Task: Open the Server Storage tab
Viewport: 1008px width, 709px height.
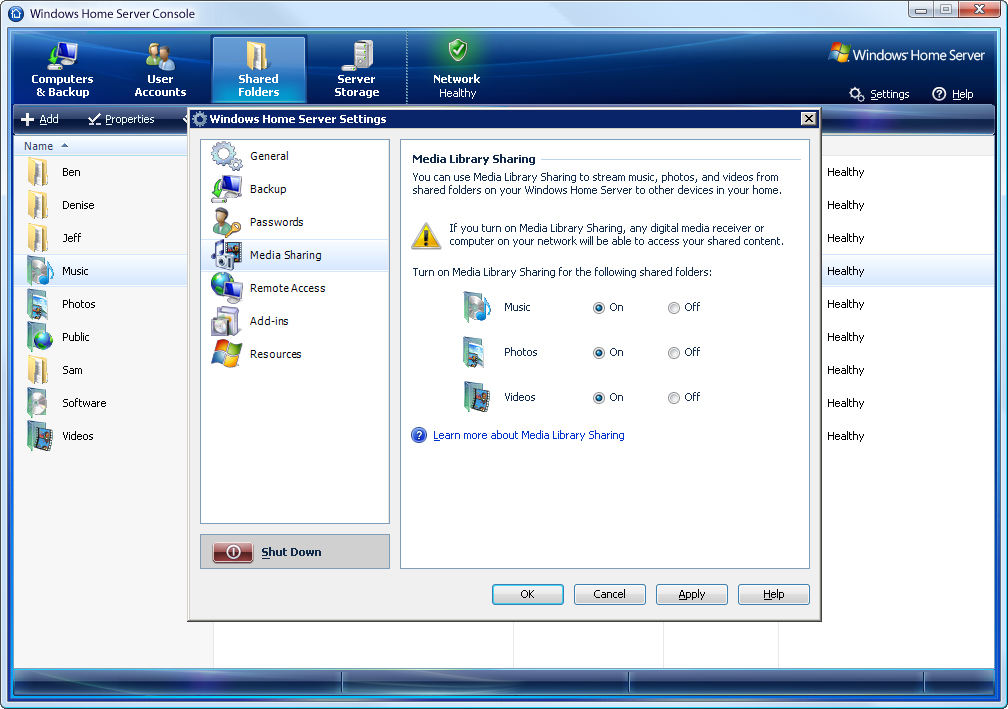Action: click(356, 69)
